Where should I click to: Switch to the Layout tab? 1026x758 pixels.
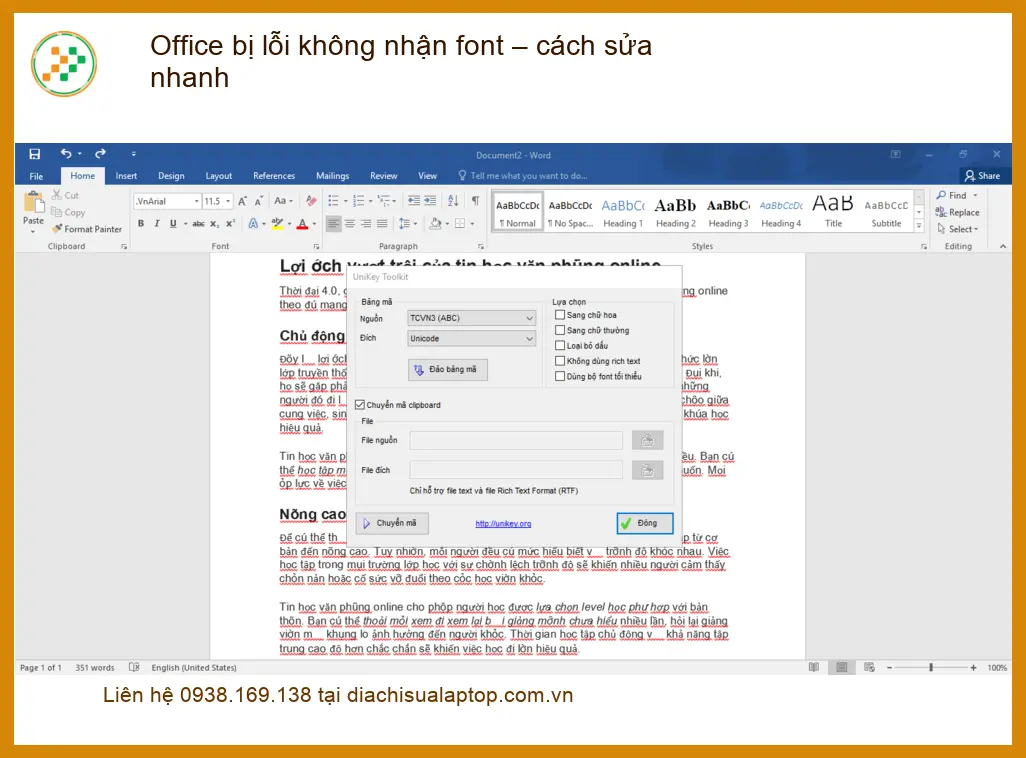(x=219, y=176)
